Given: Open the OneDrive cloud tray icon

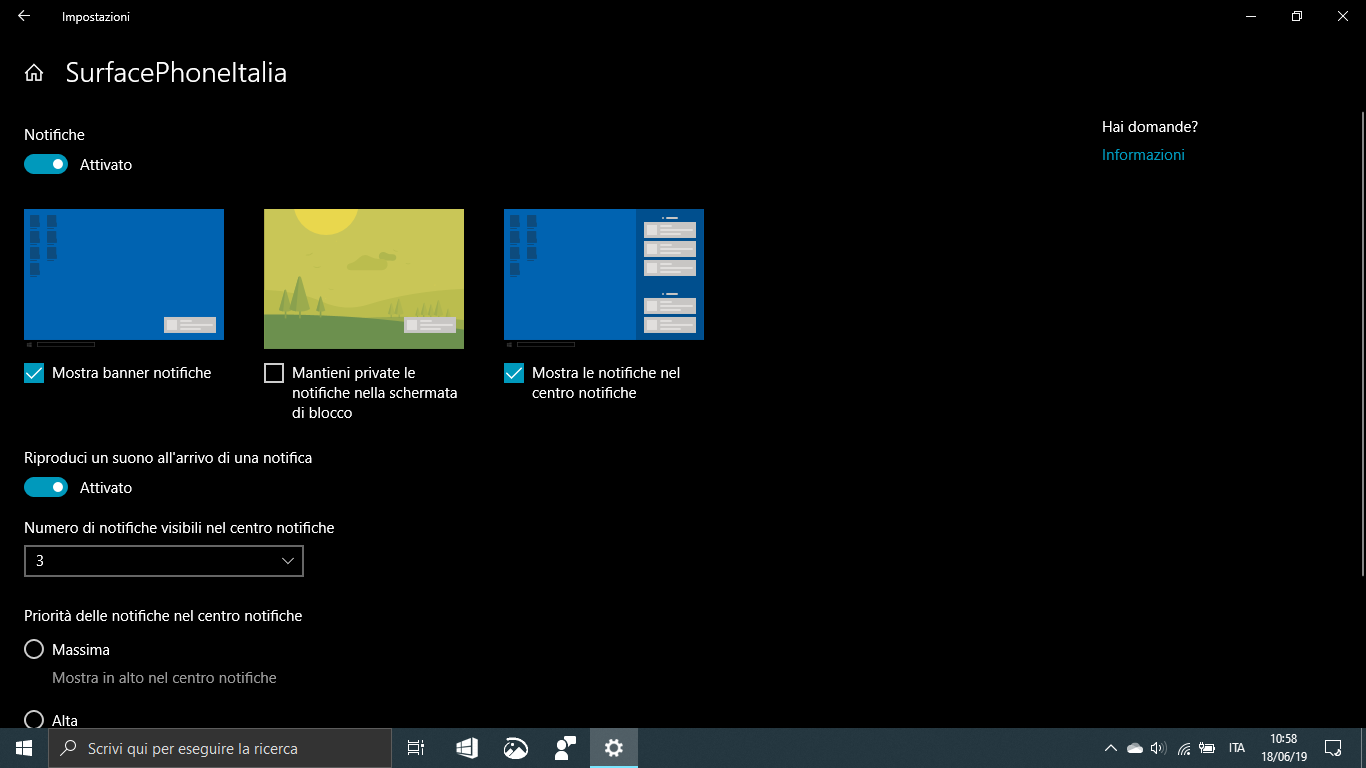Looking at the screenshot, I should (1135, 748).
